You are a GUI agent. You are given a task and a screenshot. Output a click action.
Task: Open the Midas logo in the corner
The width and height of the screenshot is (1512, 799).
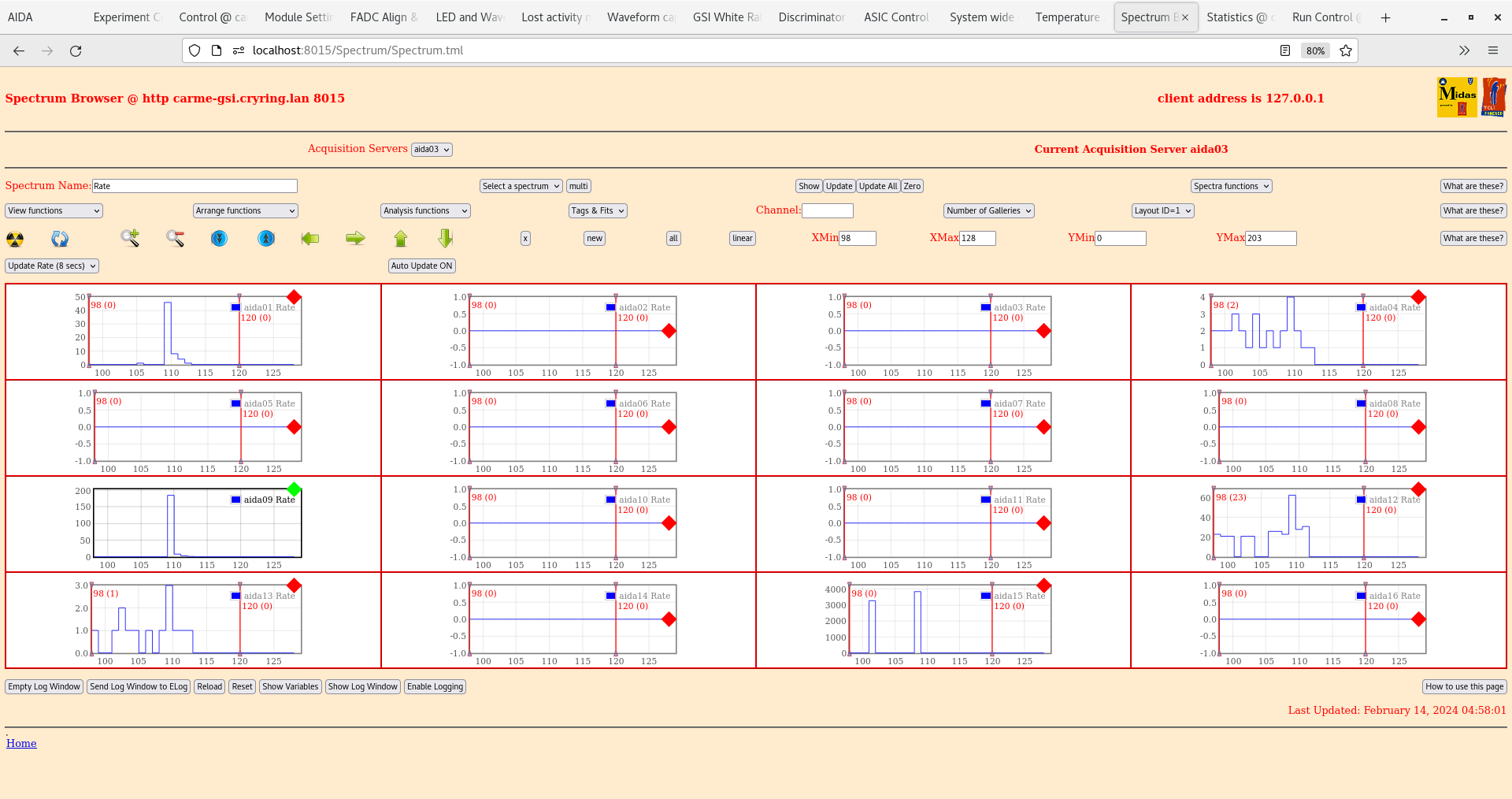(1456, 96)
